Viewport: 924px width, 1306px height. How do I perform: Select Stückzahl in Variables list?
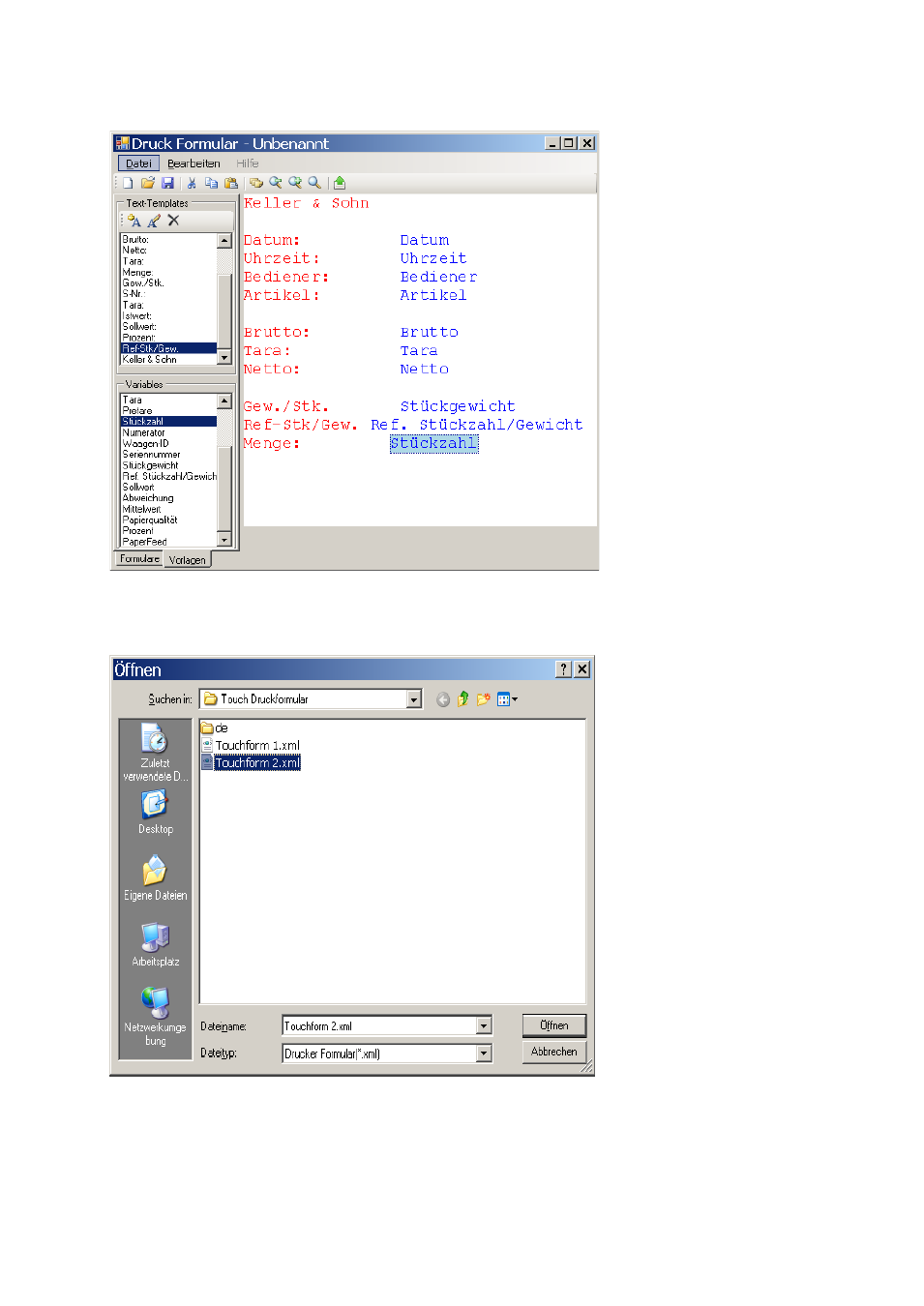click(168, 421)
